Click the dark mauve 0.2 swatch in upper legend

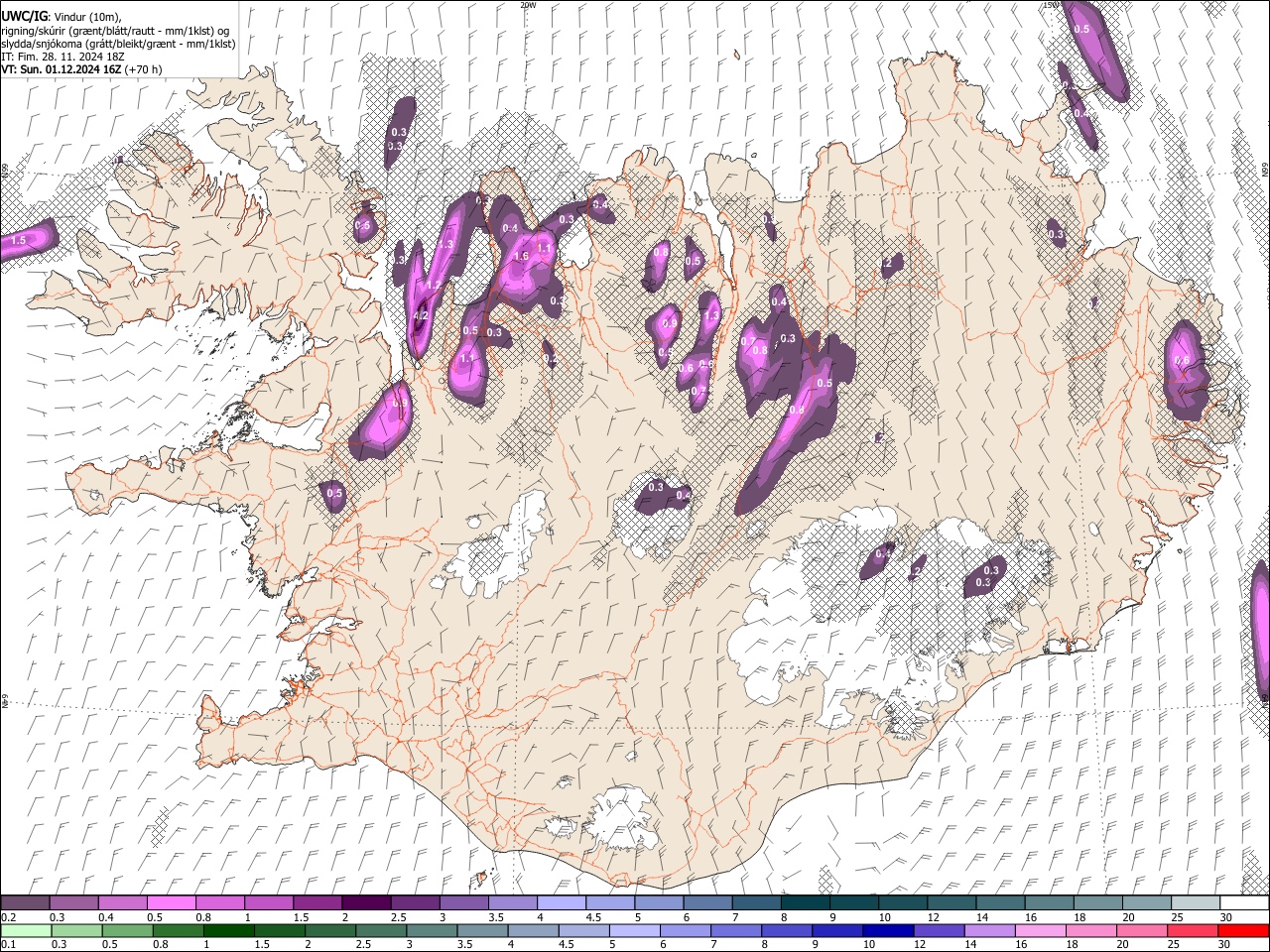(26, 902)
